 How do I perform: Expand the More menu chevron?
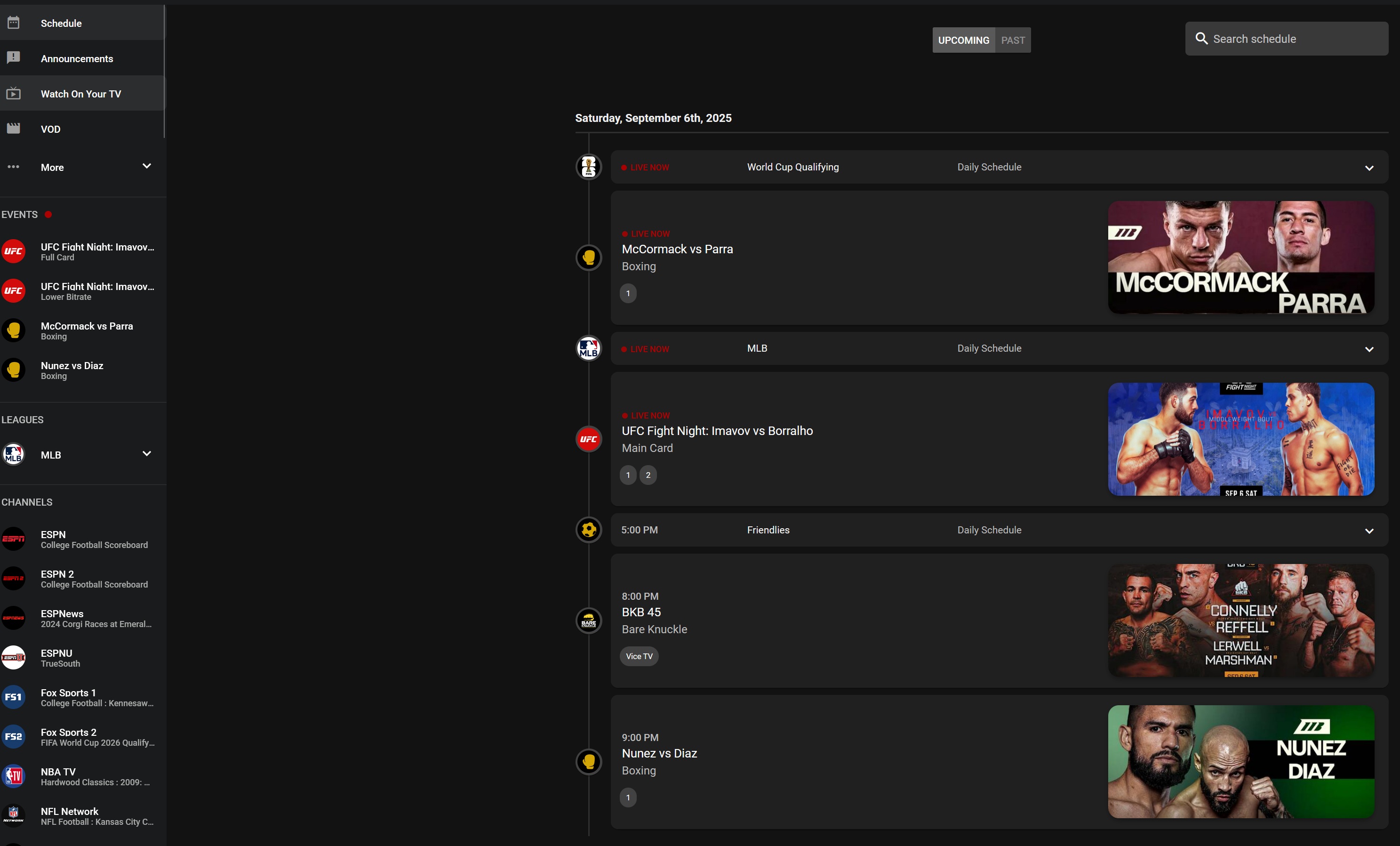(147, 166)
